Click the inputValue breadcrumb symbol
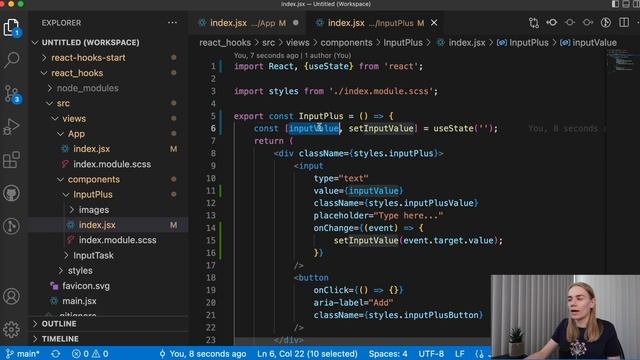 click(594, 42)
